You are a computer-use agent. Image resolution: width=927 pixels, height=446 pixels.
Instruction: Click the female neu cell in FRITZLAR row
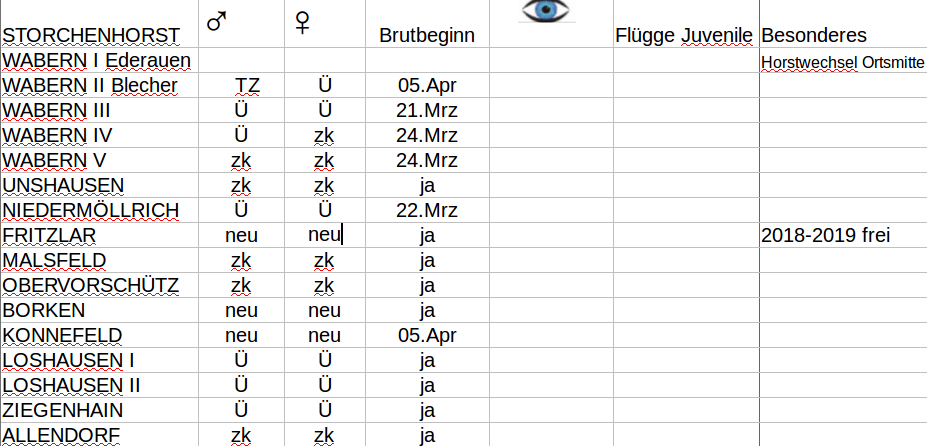[x=325, y=235]
